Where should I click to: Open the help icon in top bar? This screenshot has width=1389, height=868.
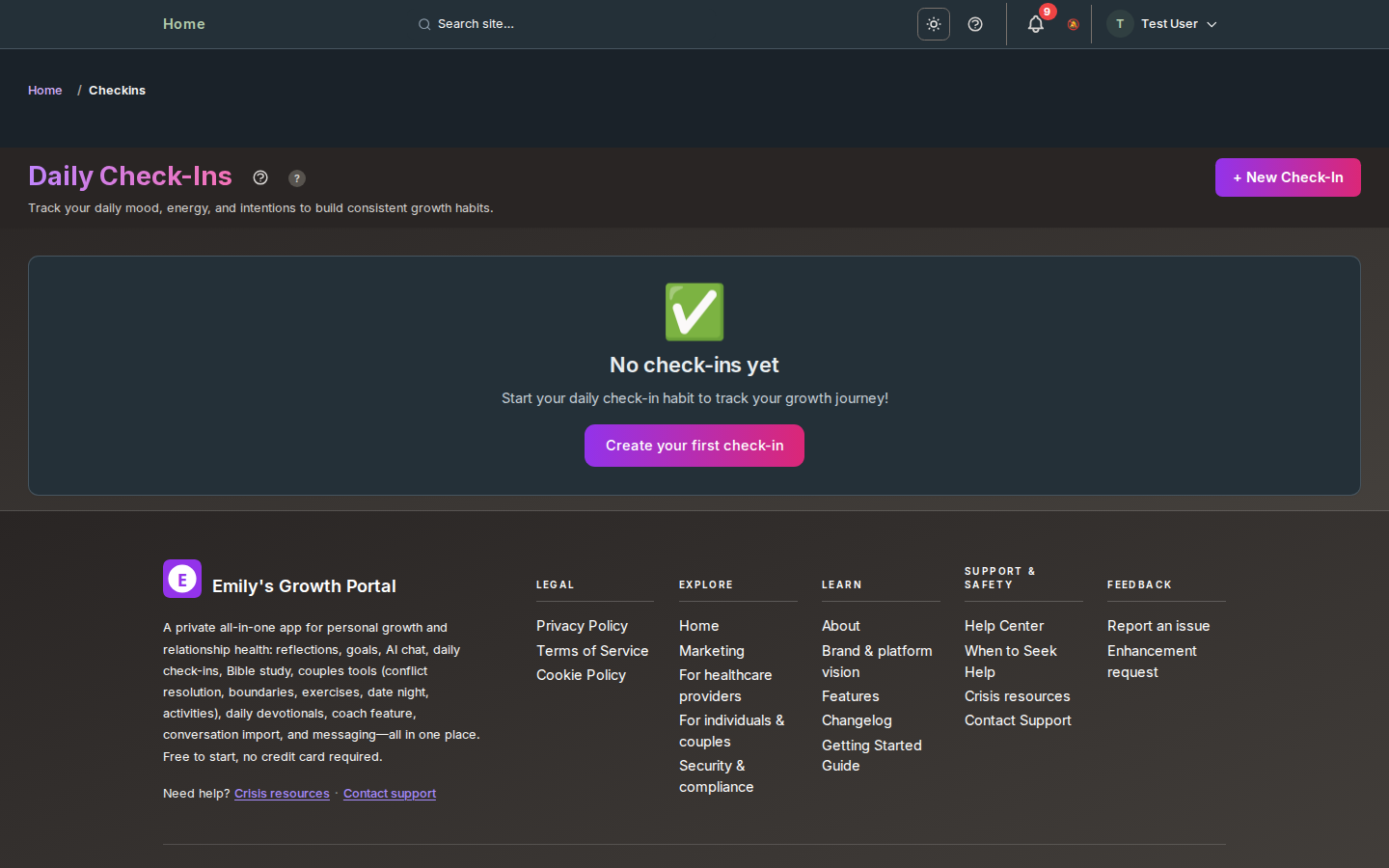coord(975,24)
